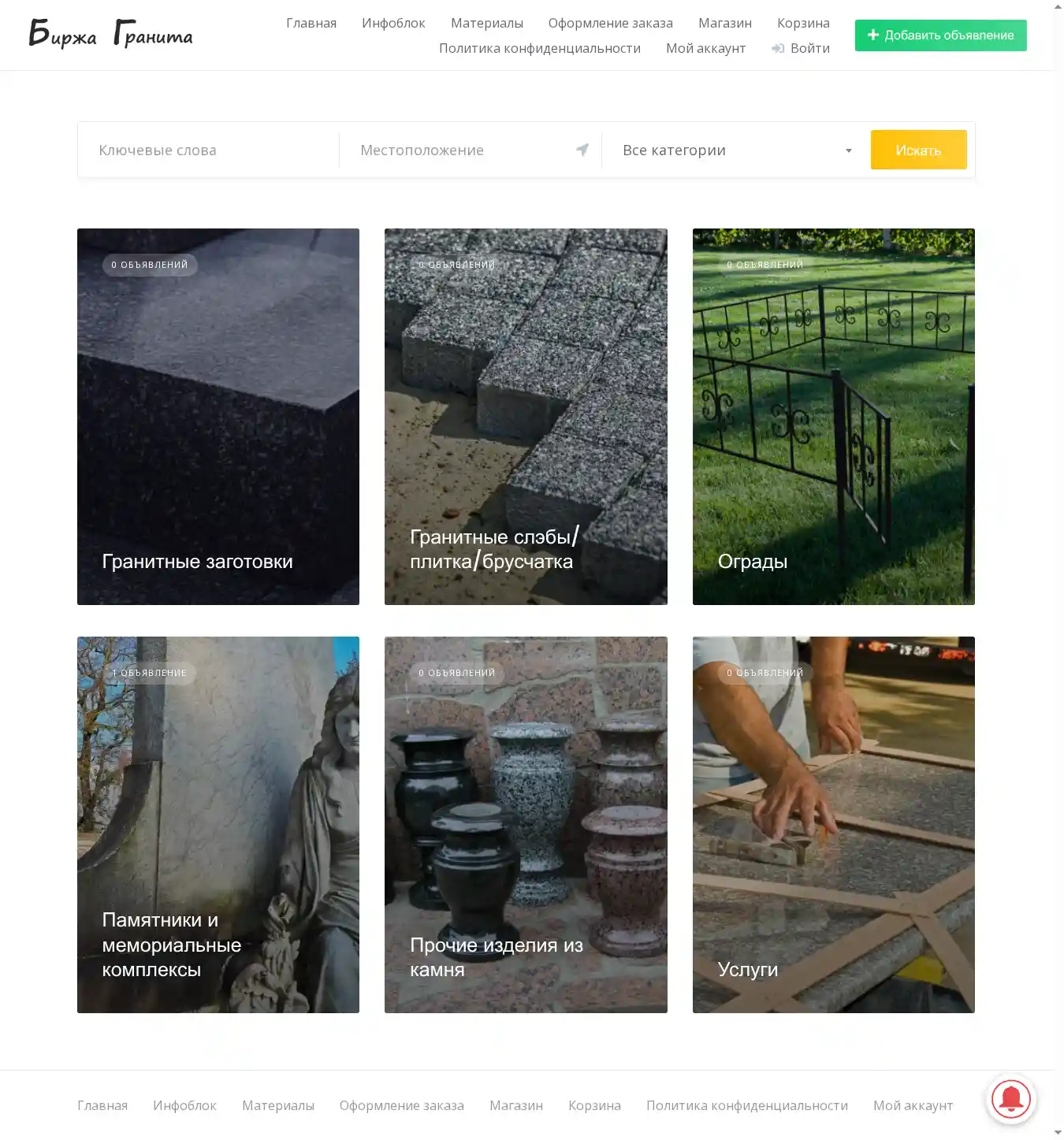This screenshot has width=1064, height=1140.
Task: Expand the Все категории dropdown arrow
Action: click(x=849, y=150)
